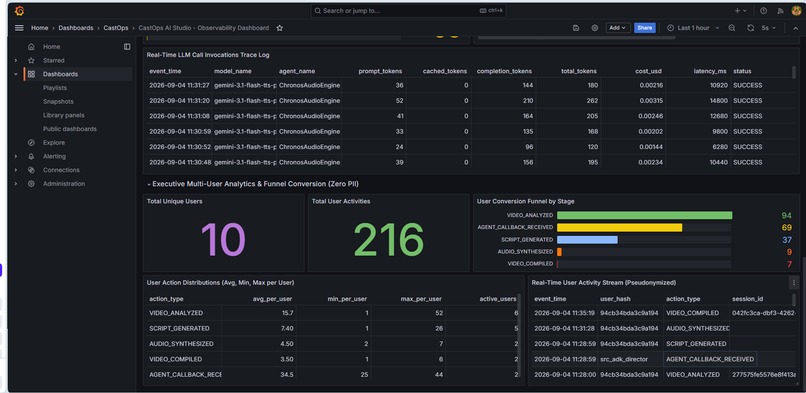Viewport: 806px width, 393px height.
Task: Go to Home breadcrumb
Action: point(40,28)
